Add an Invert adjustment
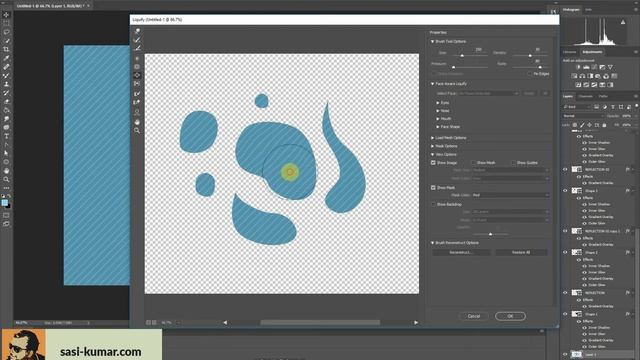 [x=578, y=85]
